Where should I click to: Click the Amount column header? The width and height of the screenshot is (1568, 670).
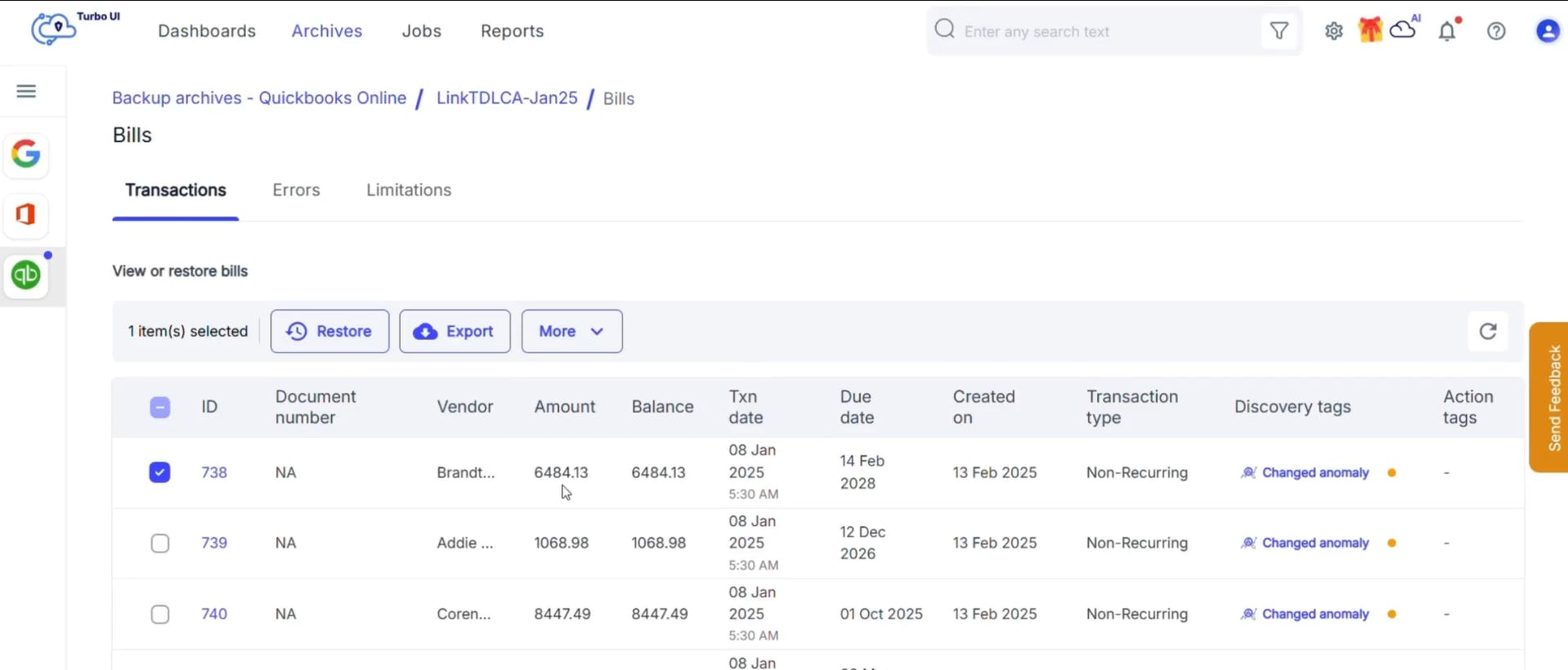click(565, 407)
